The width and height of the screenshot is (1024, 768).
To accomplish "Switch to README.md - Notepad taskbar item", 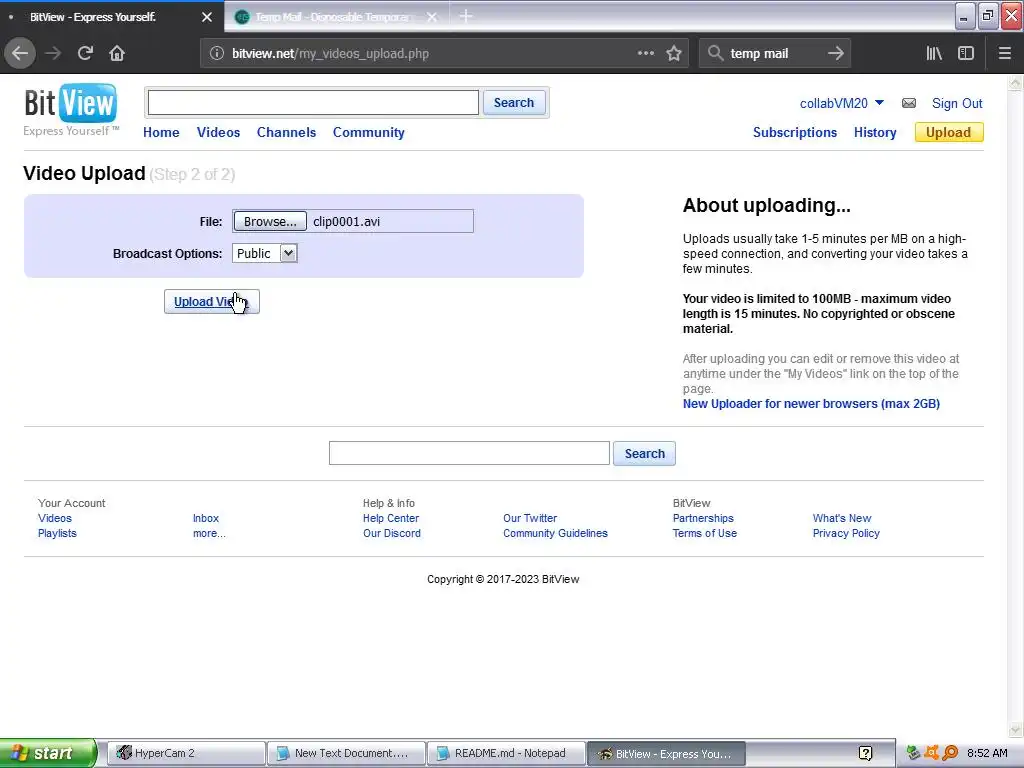I will (x=507, y=754).
